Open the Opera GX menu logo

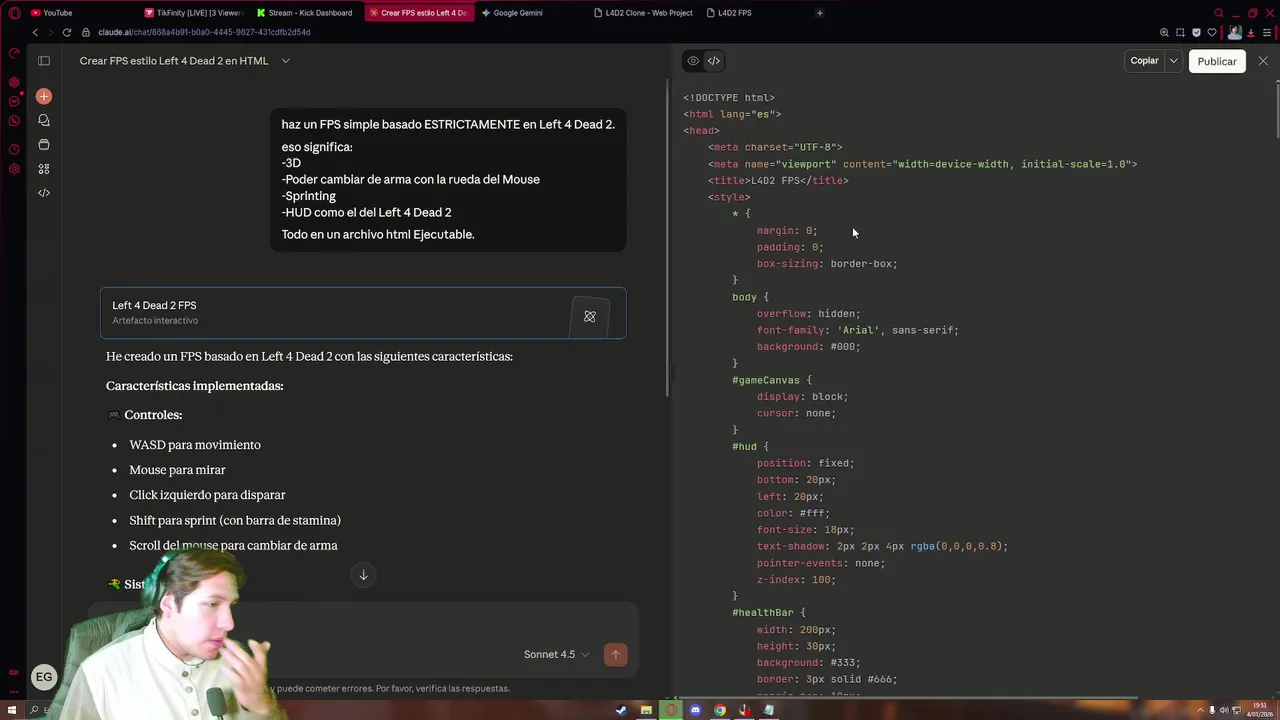[14, 13]
